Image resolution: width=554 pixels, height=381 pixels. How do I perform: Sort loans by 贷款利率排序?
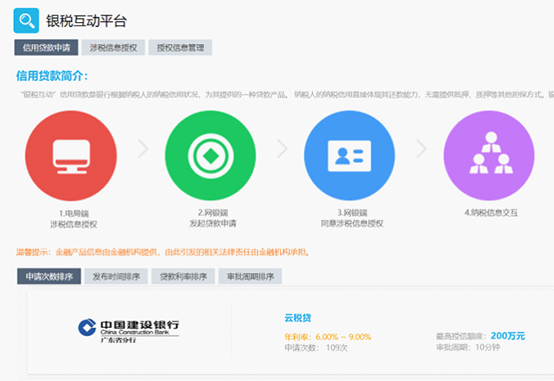tap(183, 276)
